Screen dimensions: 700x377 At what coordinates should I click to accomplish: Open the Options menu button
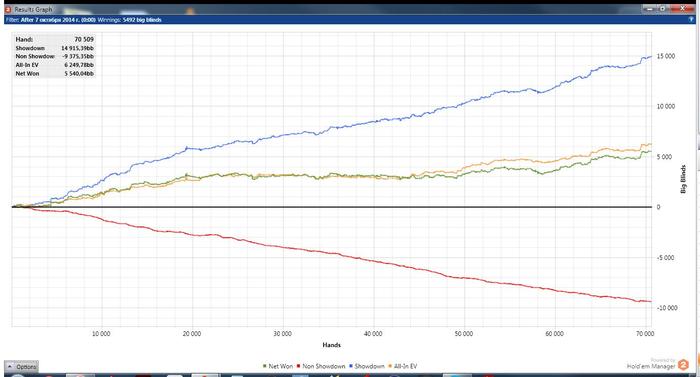click(21, 367)
